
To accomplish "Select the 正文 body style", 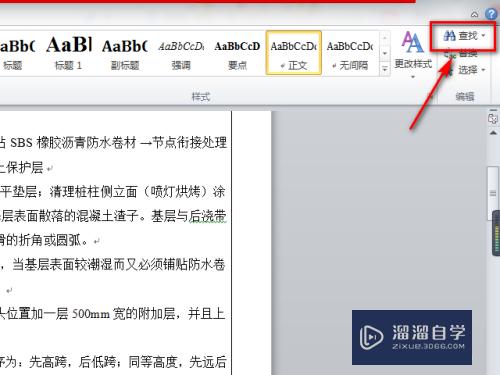I will tap(294, 53).
